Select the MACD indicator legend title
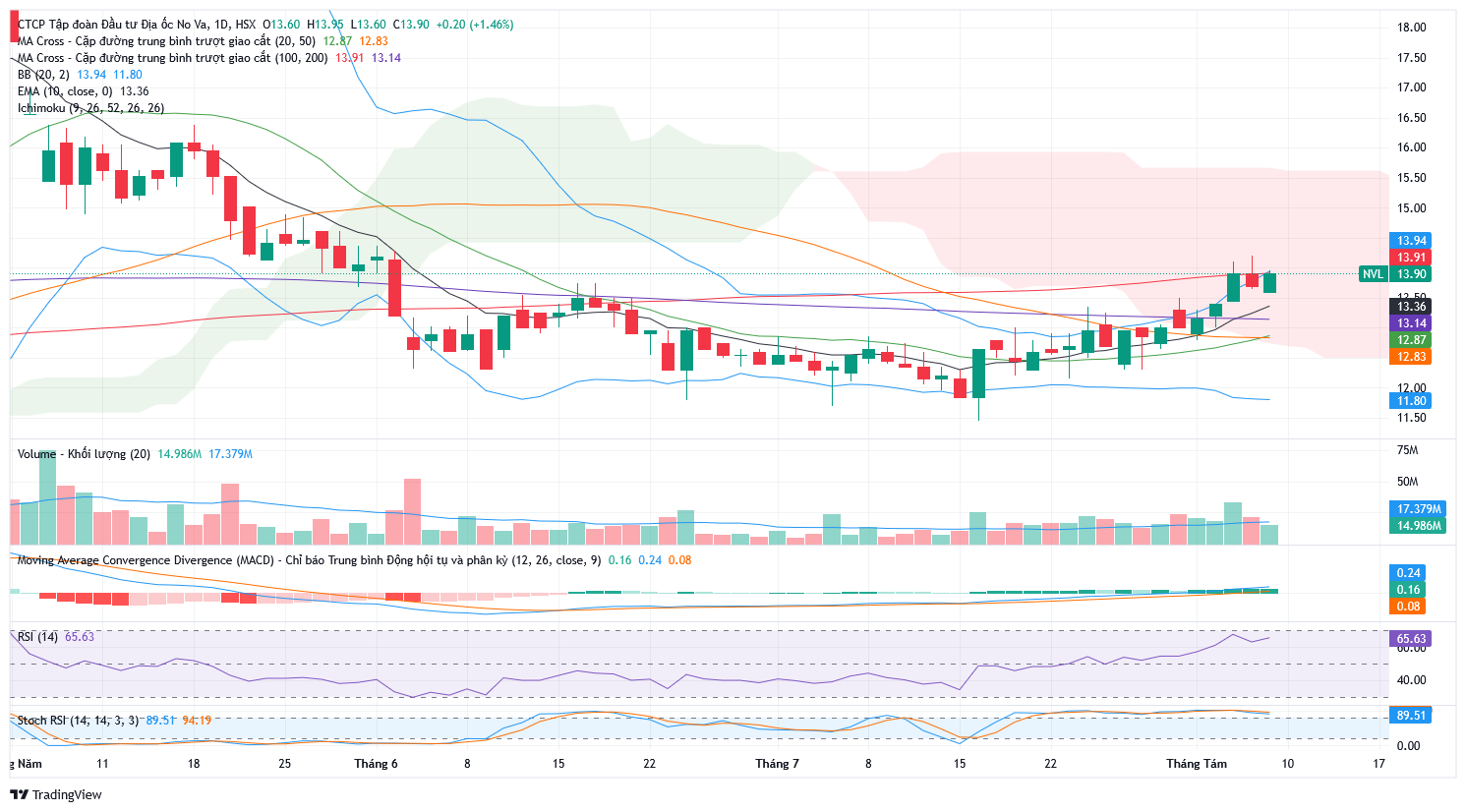The image size is (1466, 812). point(309,560)
